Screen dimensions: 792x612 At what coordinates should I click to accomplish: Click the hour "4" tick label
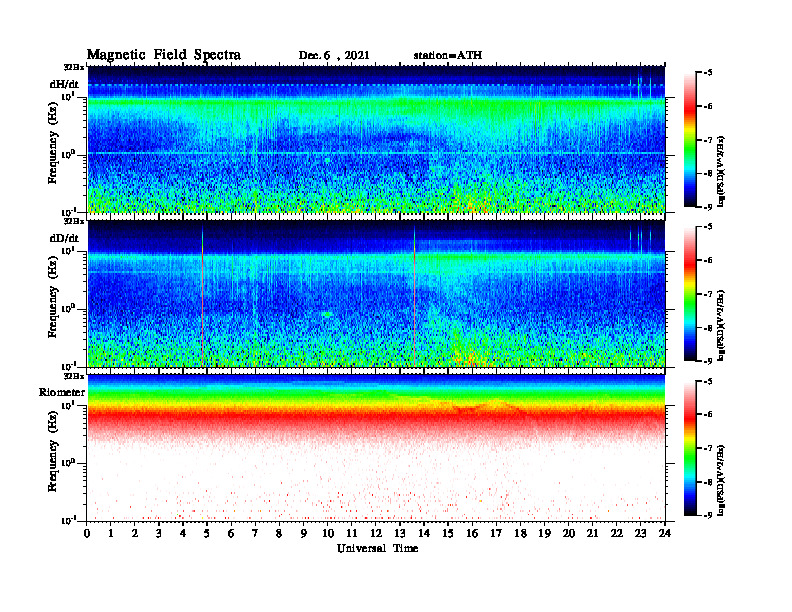[183, 534]
